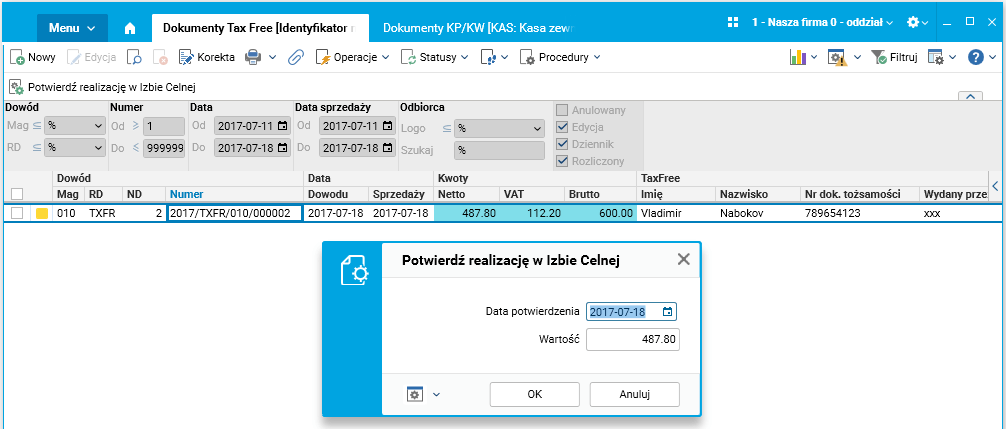Viewport: 1006px width, 429px height.
Task: Click the calendar icon in Data Od field
Action: tap(282, 126)
